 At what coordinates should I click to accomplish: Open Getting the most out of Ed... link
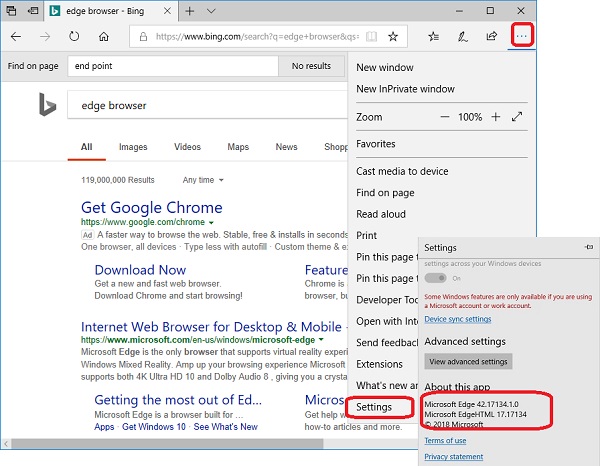[178, 400]
